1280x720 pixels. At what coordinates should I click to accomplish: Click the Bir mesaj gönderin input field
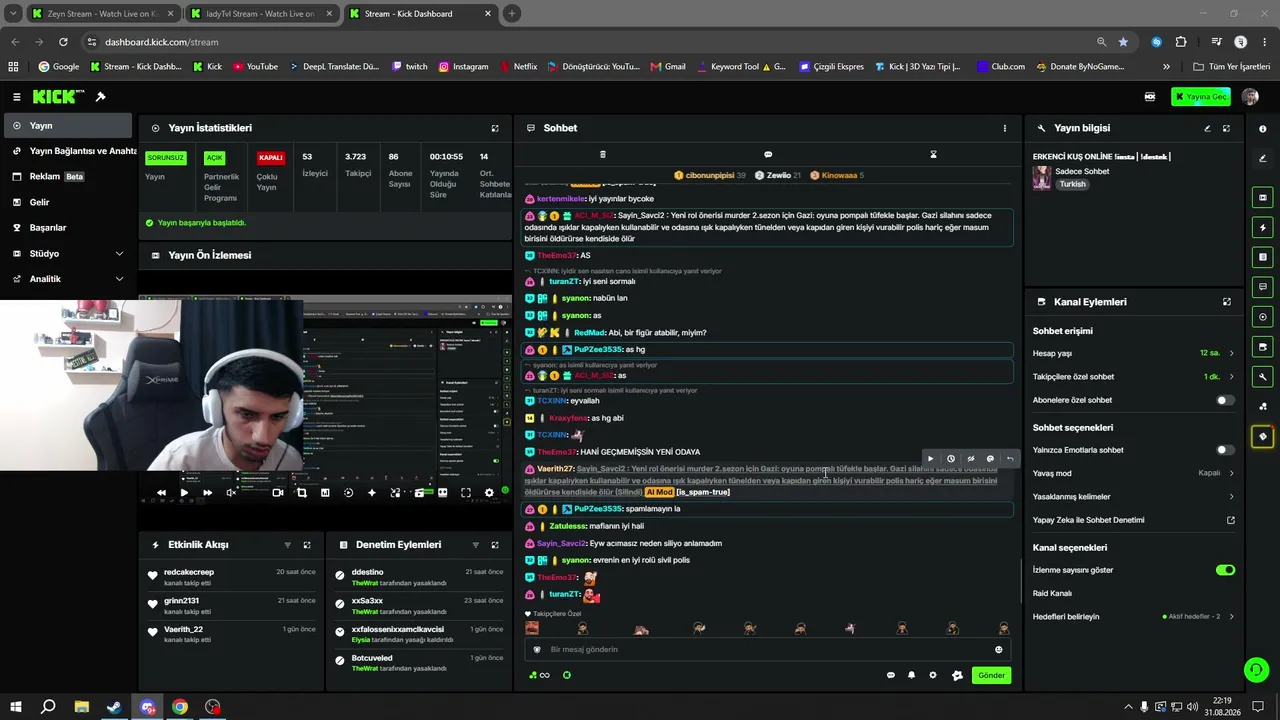tap(766, 650)
